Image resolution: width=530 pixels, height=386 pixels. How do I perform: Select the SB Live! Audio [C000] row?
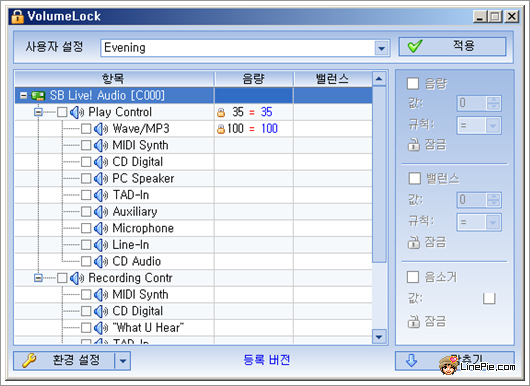tap(193, 96)
